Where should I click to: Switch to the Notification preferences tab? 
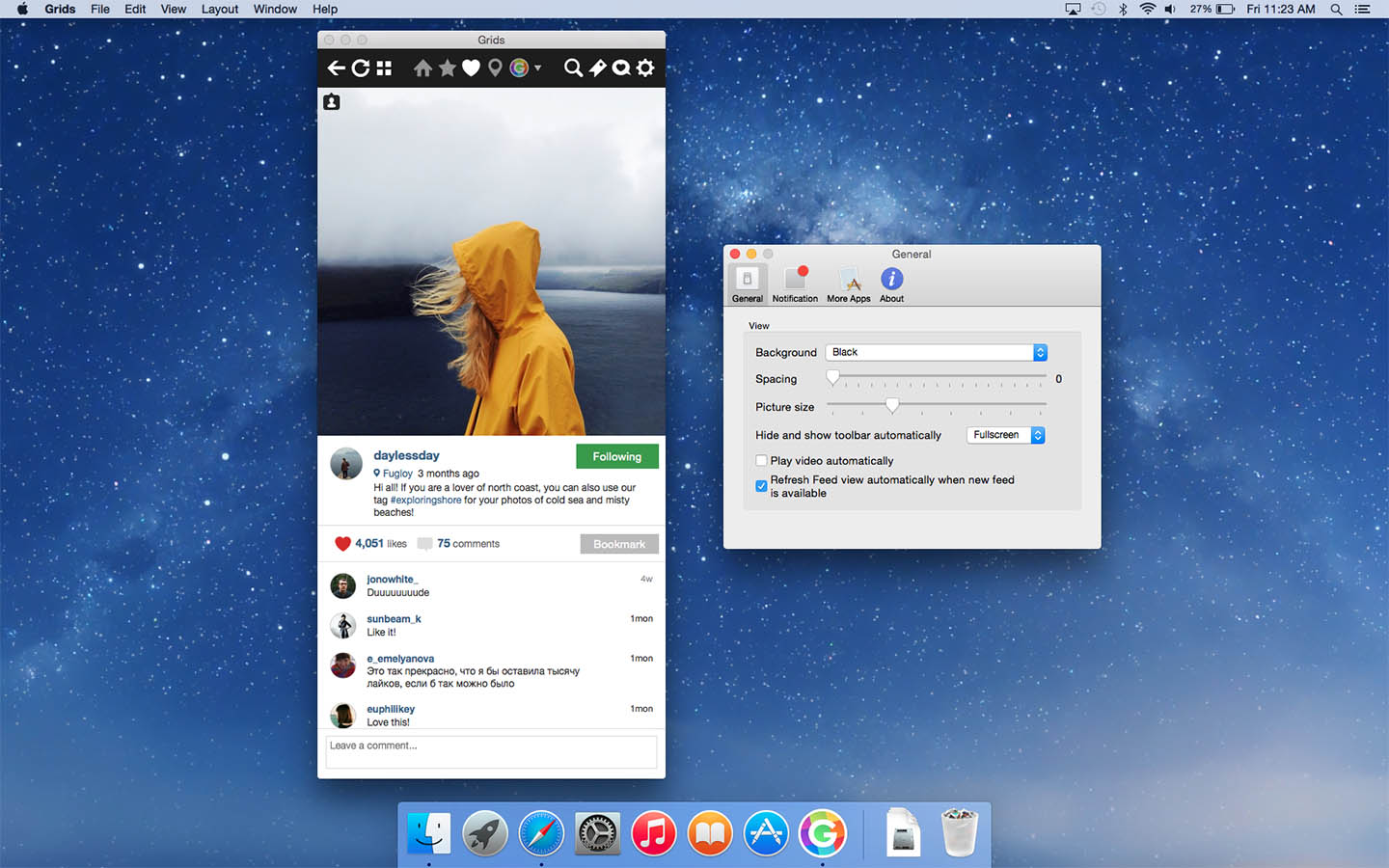[x=795, y=285]
